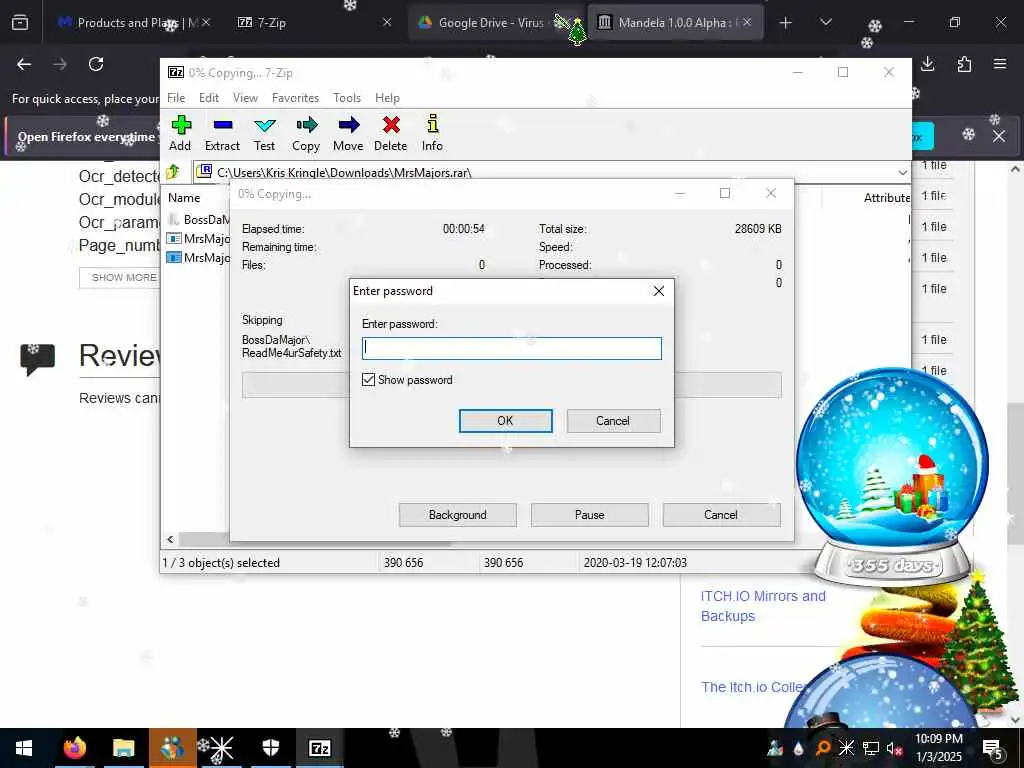
Task: Click the browser back arrow
Action: [24, 64]
